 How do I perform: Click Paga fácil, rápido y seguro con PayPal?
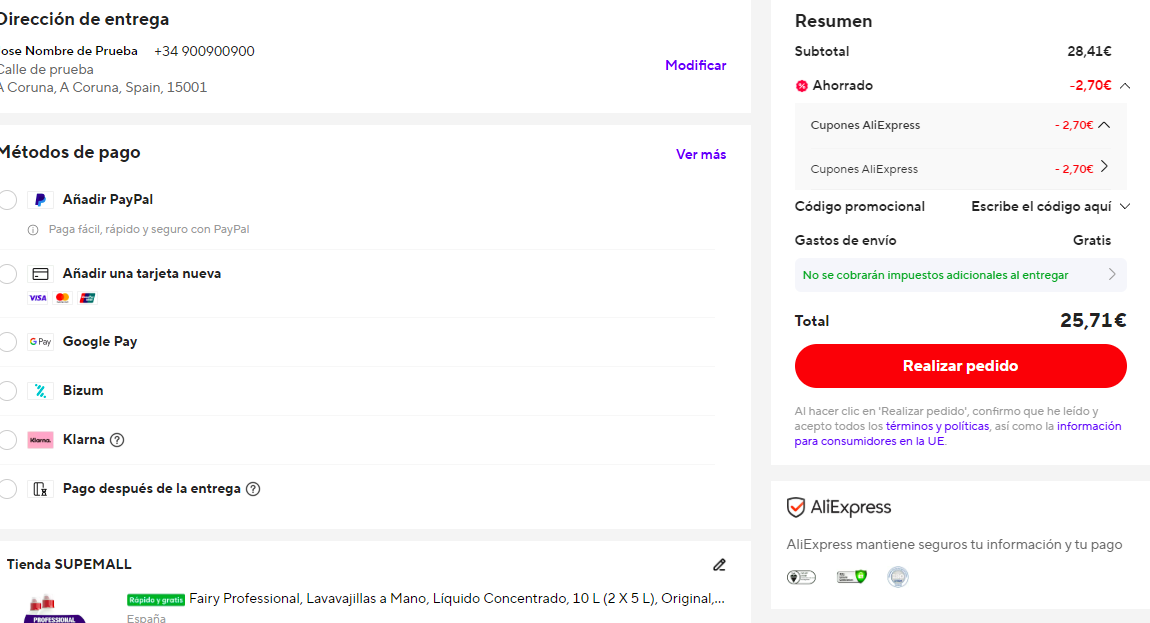(x=149, y=230)
